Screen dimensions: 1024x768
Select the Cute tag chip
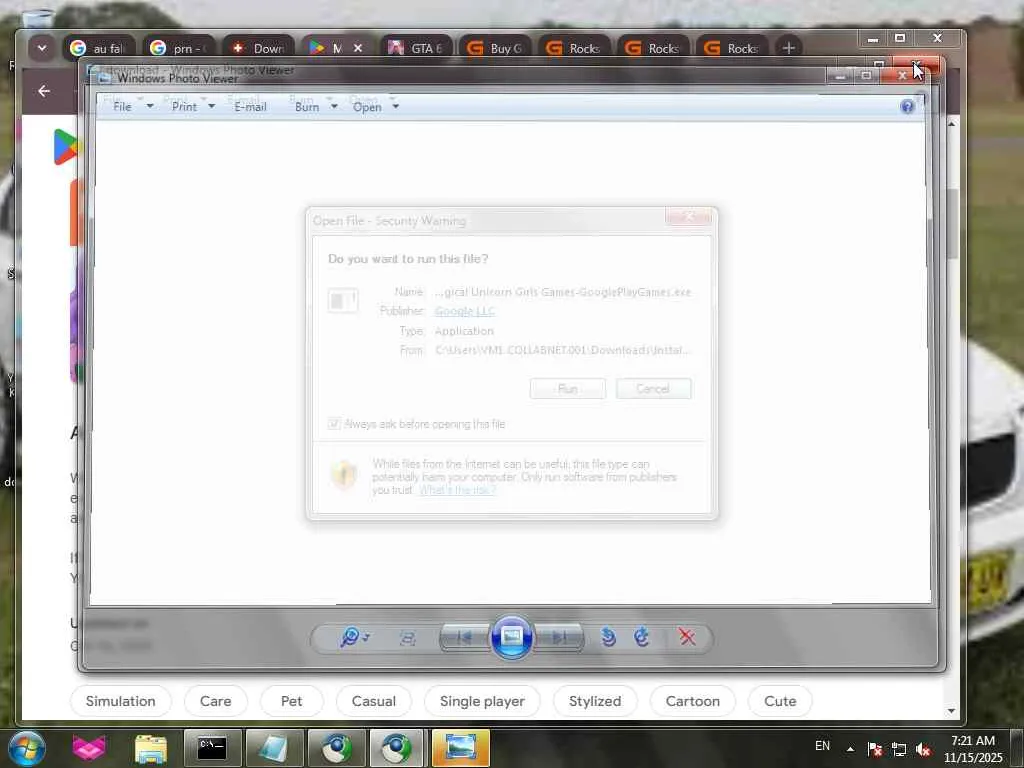click(x=780, y=701)
